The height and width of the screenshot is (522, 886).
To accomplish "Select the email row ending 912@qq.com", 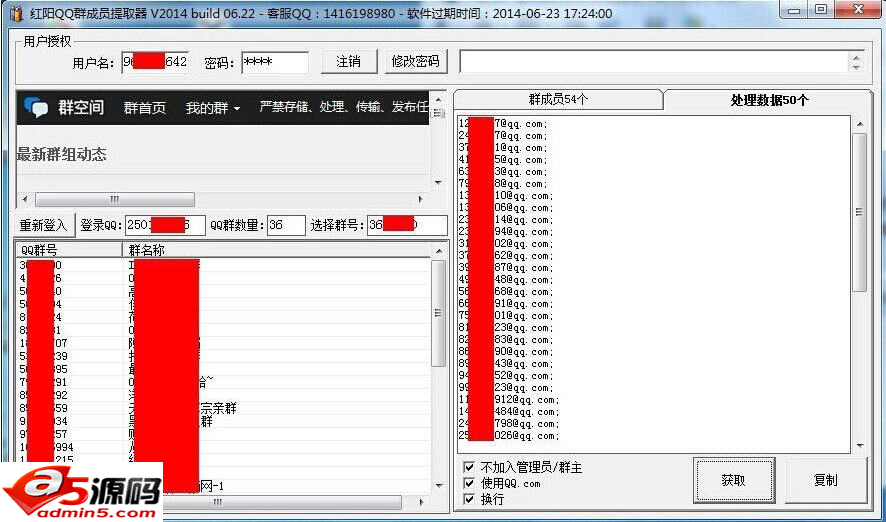I will click(509, 400).
